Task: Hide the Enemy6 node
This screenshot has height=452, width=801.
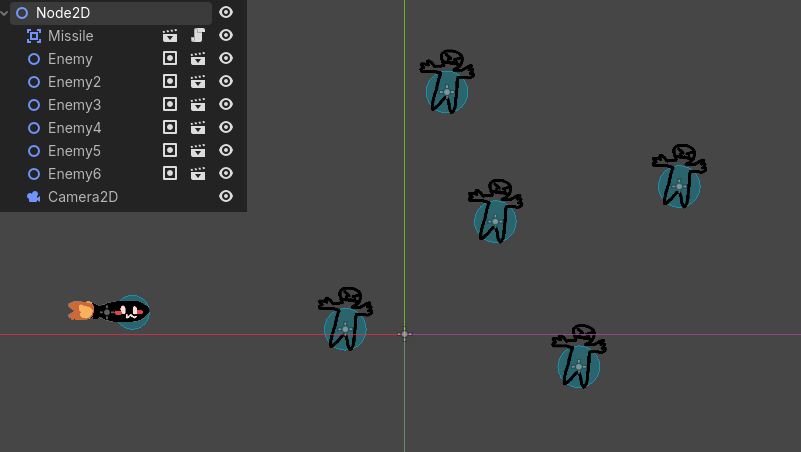Action: click(226, 173)
